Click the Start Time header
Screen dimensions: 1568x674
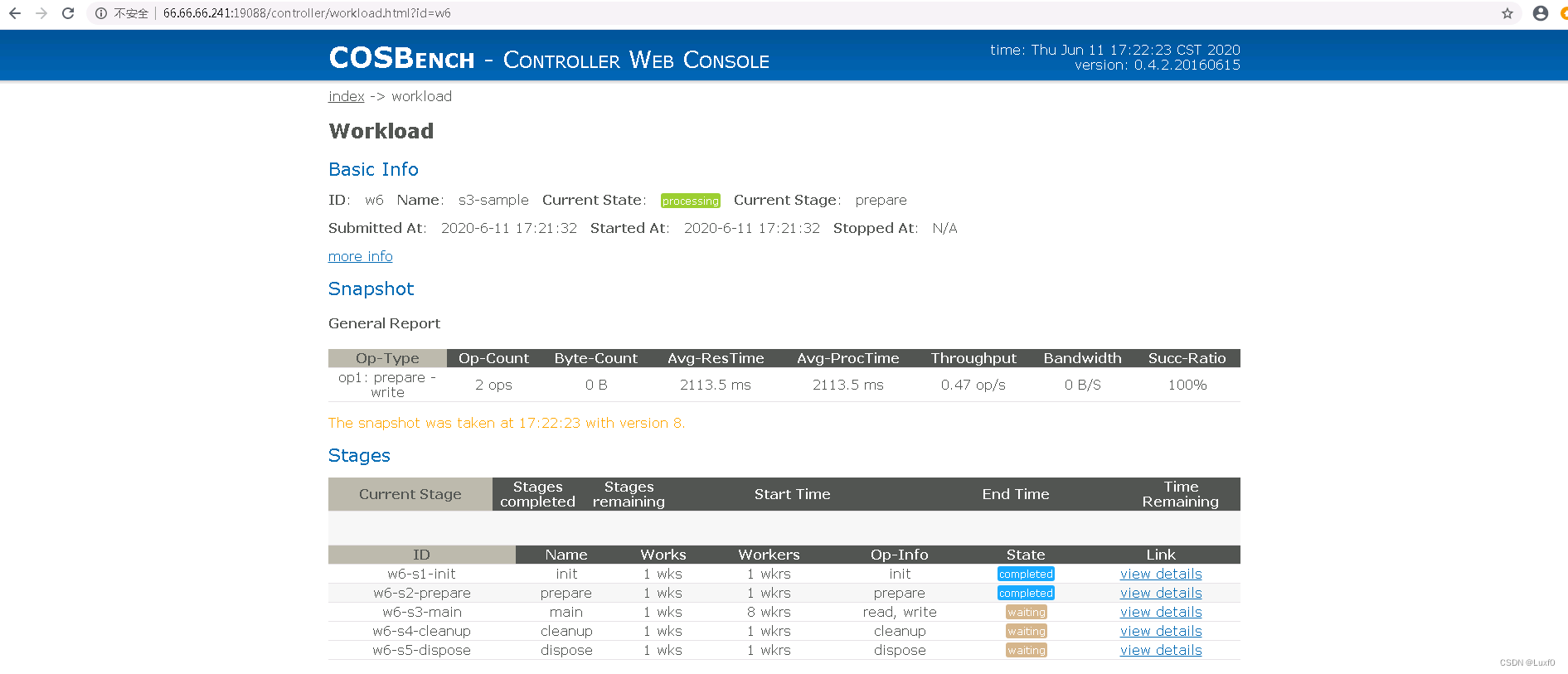pyautogui.click(x=792, y=494)
